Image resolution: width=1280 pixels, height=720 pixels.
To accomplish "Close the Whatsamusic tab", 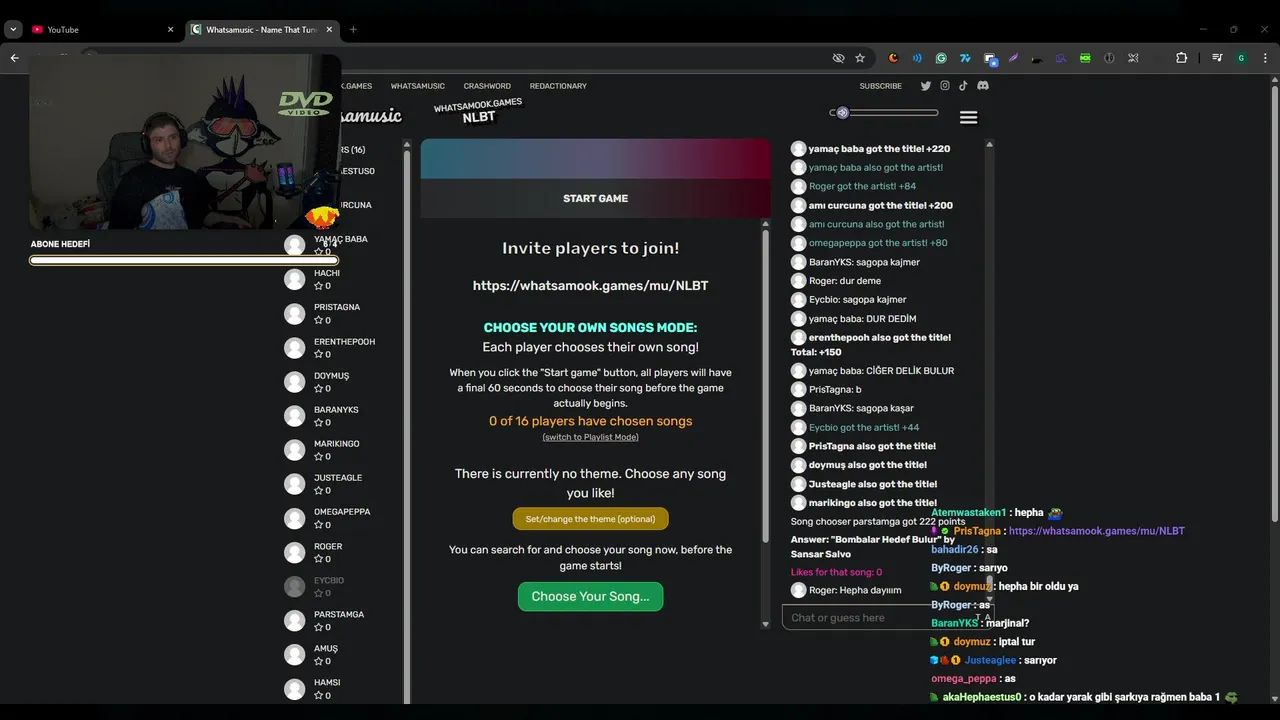I will (330, 30).
